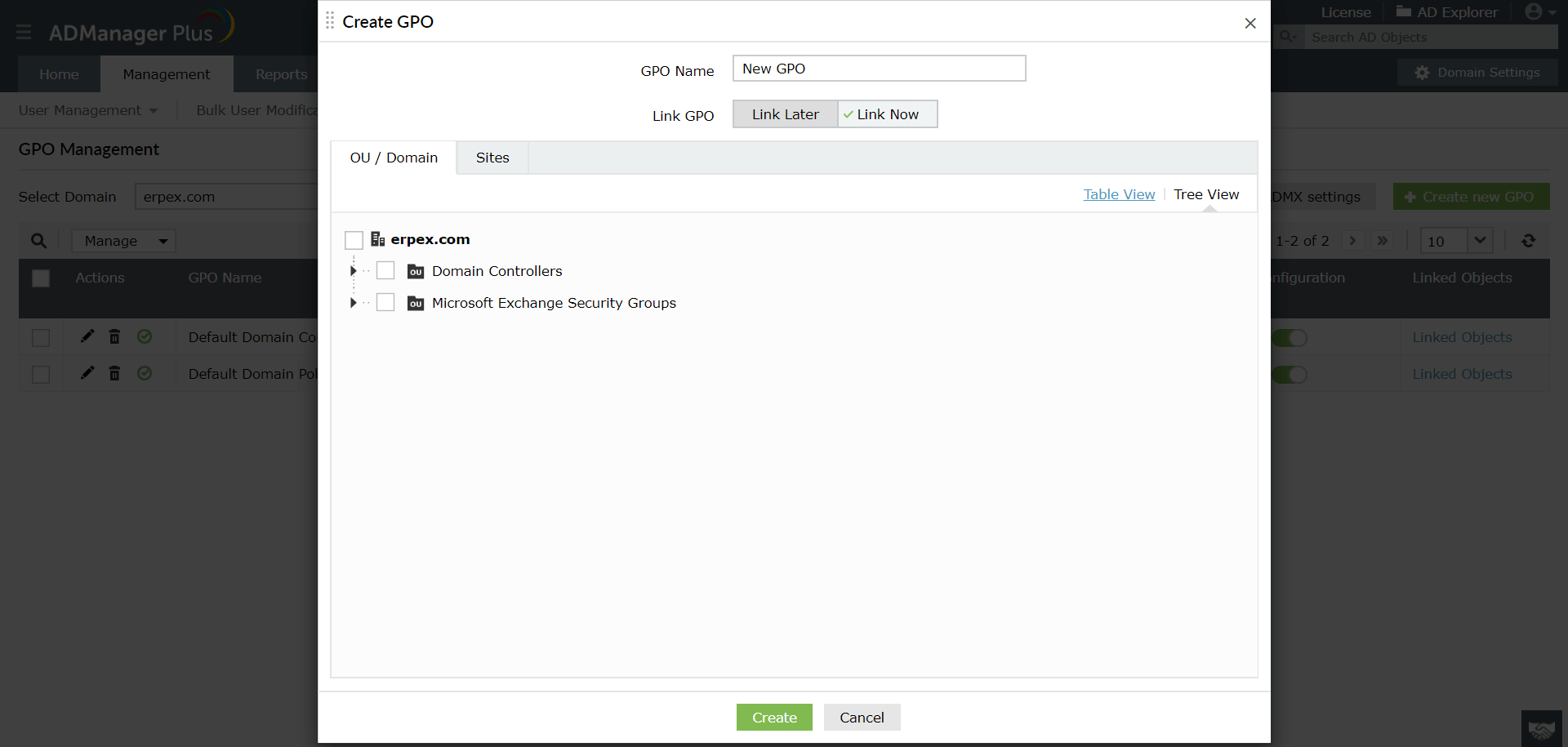Check the erpex.com domain checkbox
Viewport: 1568px width, 747px height.
click(354, 240)
